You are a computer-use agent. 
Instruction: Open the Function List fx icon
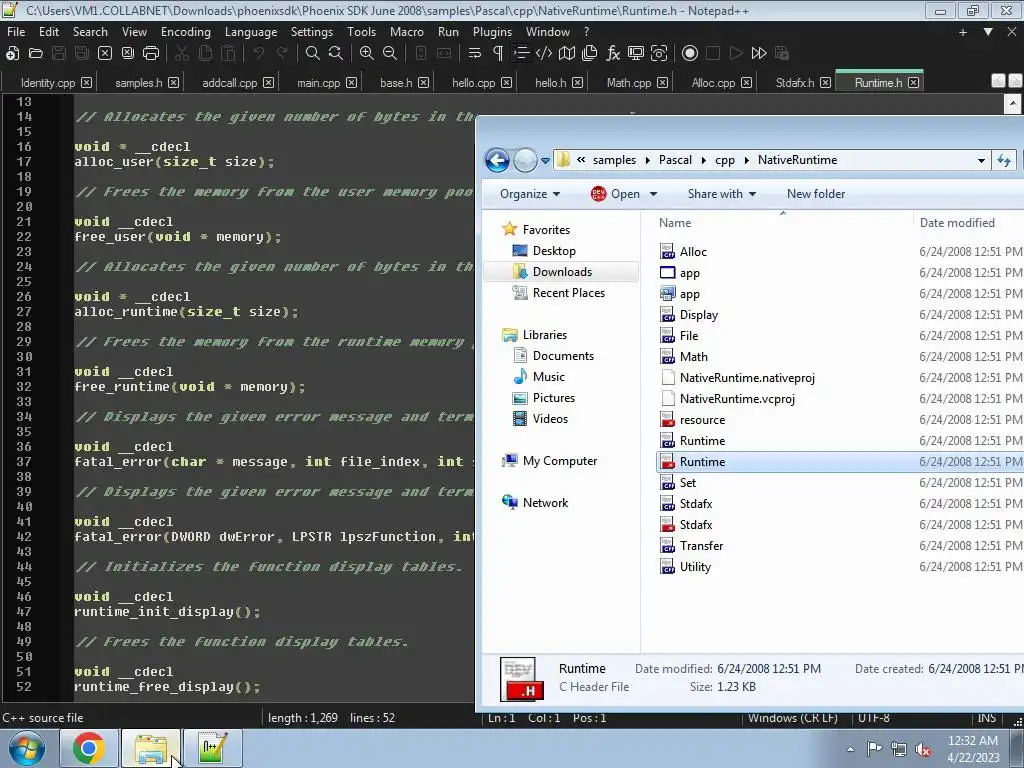[613, 54]
